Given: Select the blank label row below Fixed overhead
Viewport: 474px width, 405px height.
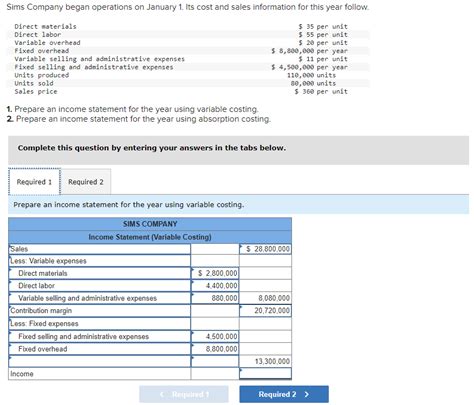Looking at the screenshot, I should pos(100,361).
